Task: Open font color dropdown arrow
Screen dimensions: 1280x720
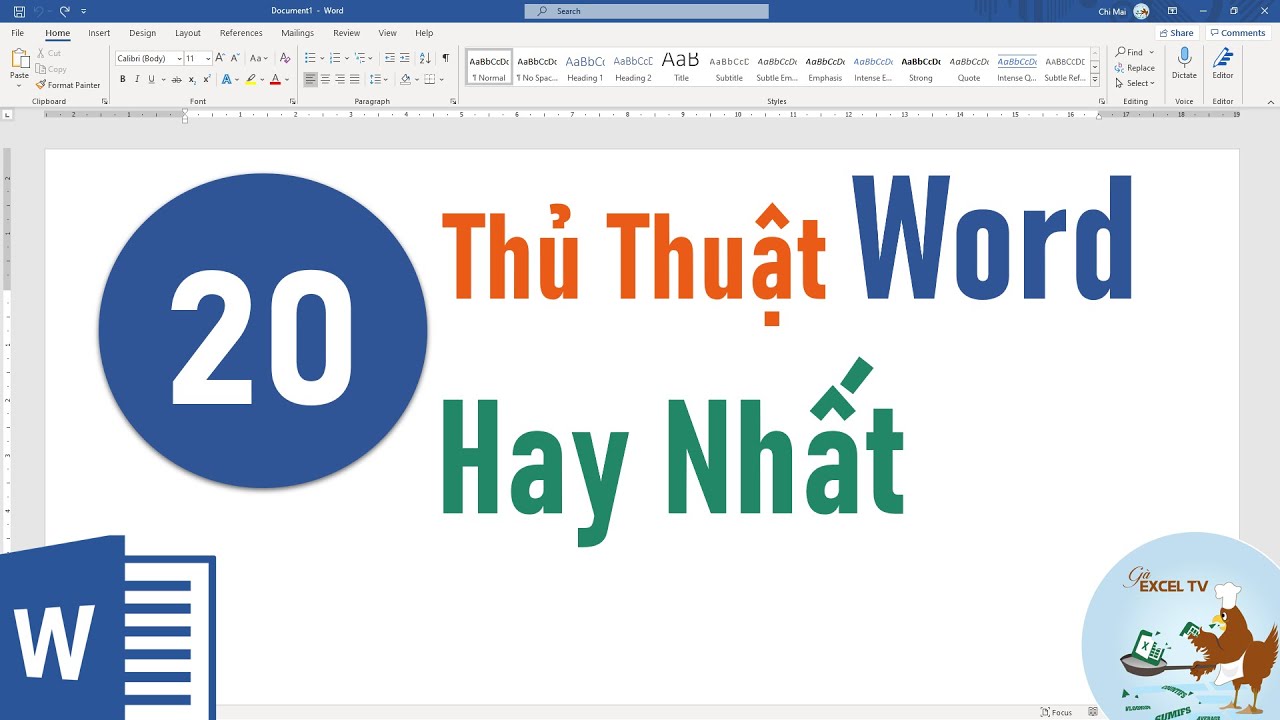Action: (x=287, y=79)
